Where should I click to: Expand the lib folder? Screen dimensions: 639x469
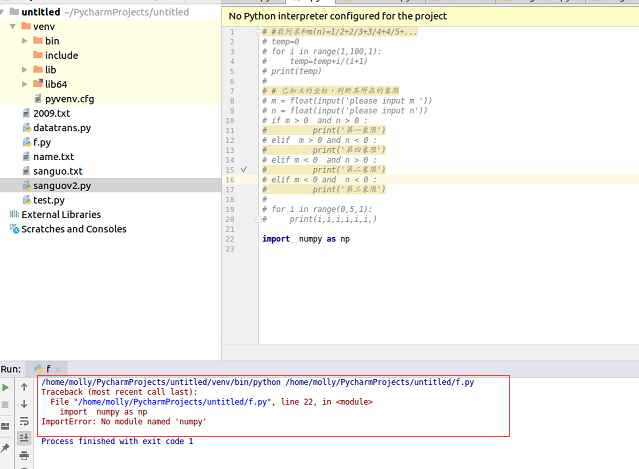tap(24, 70)
